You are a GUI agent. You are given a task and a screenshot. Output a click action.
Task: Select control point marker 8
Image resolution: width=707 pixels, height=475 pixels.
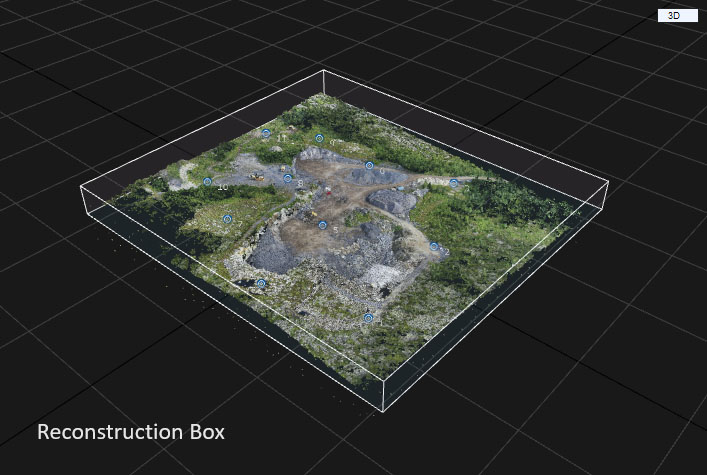[x=288, y=178]
